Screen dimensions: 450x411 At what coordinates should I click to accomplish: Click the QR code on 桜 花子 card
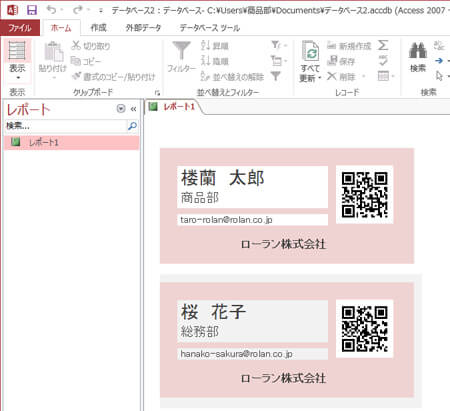point(364,329)
